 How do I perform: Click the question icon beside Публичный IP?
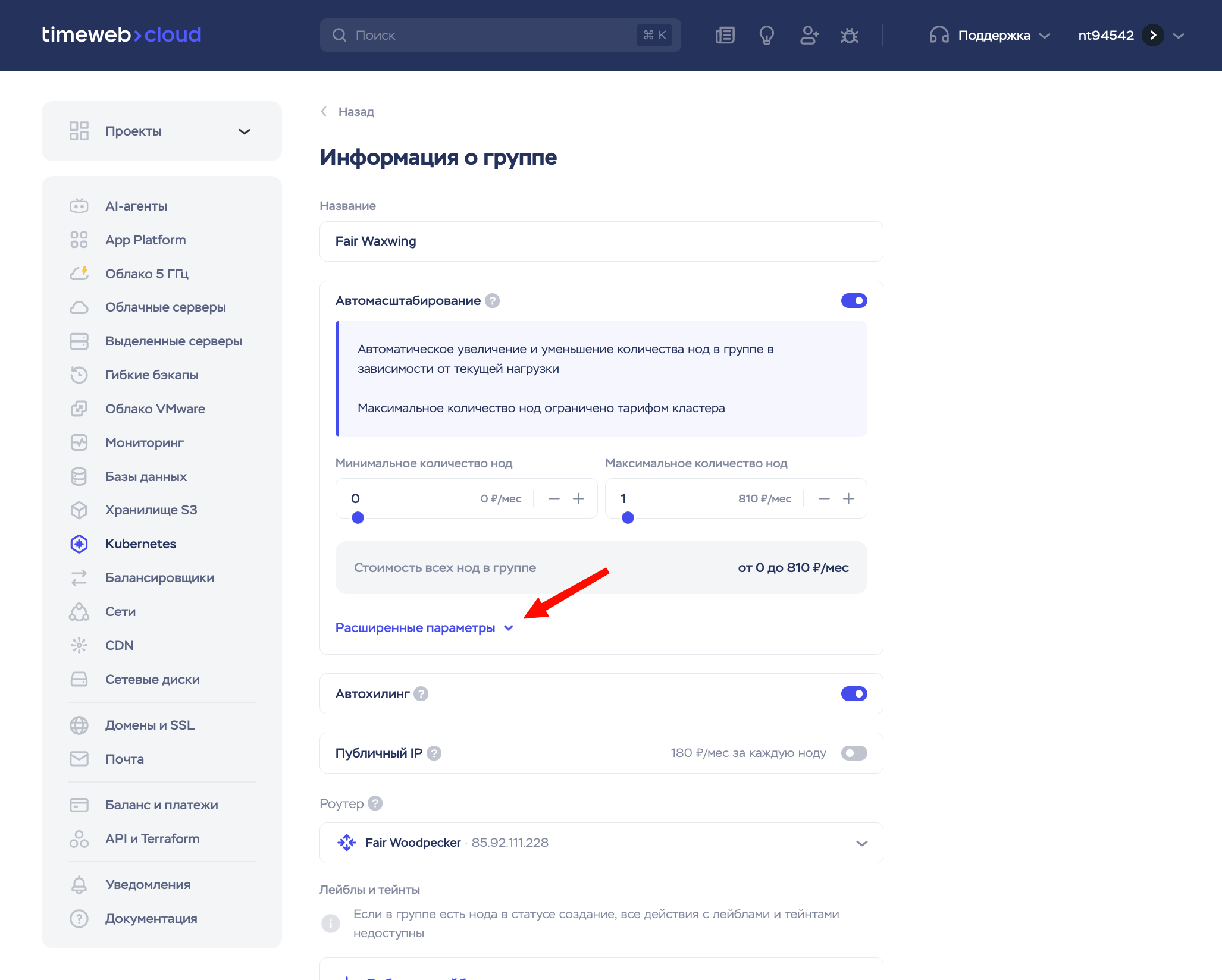coord(434,753)
